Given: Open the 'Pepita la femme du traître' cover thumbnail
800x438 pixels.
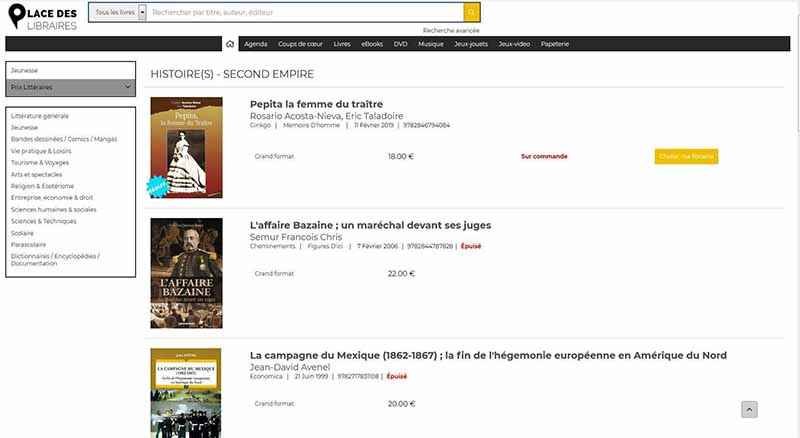Looking at the screenshot, I should [186, 148].
